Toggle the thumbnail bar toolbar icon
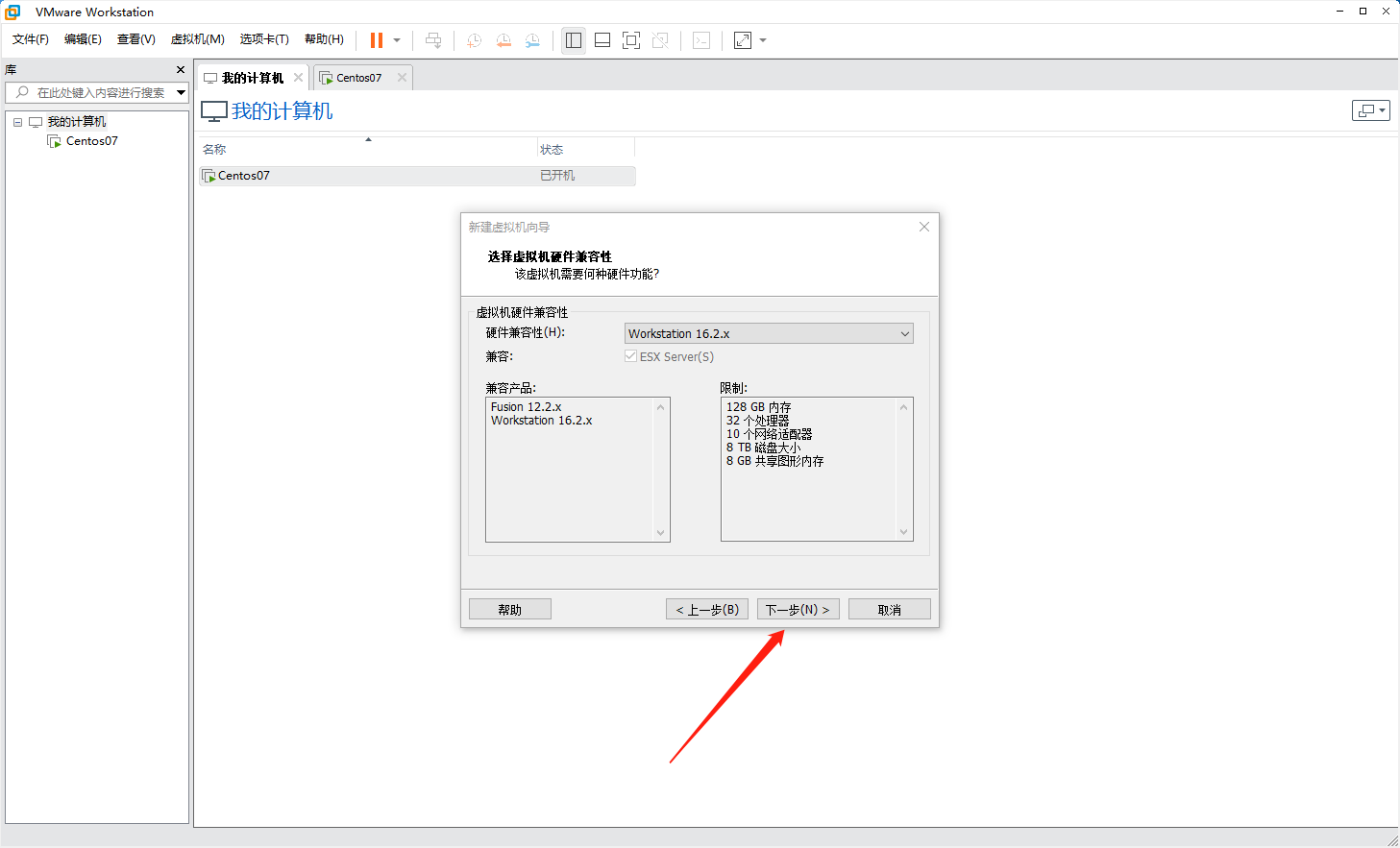 coord(602,40)
